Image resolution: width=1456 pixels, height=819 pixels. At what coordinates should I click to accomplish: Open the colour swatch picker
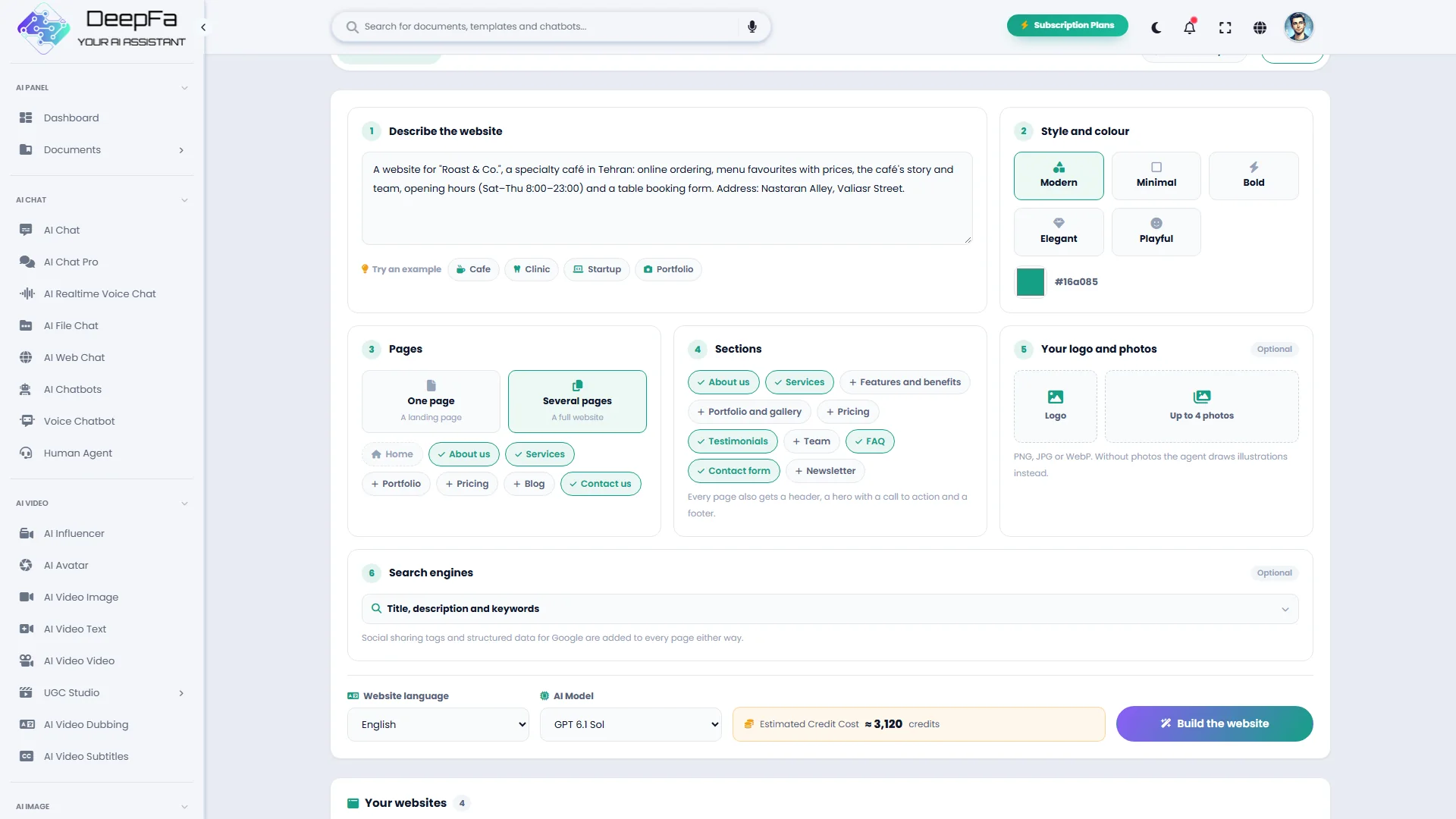point(1030,282)
